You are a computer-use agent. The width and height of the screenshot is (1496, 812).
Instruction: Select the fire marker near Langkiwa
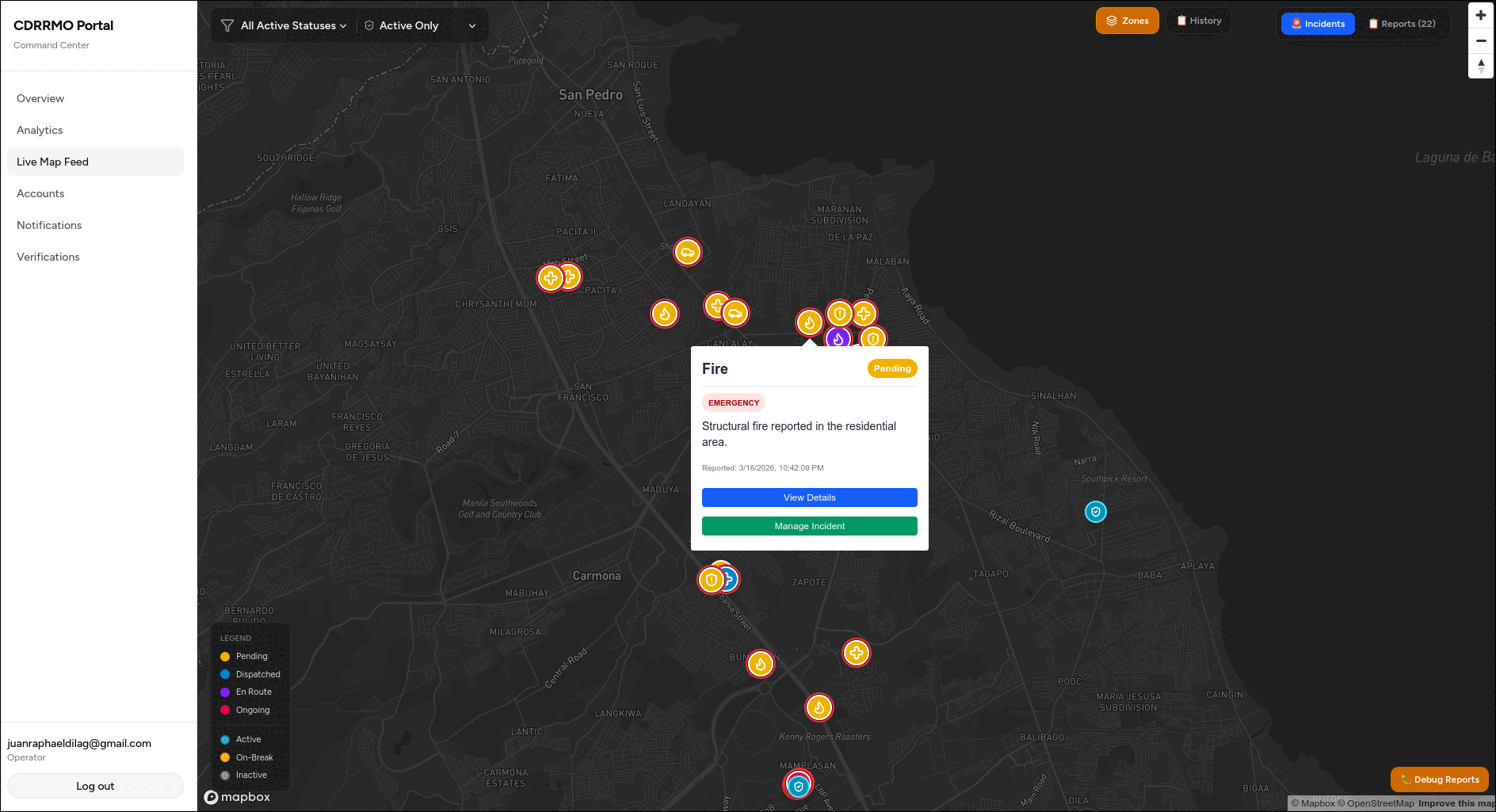pos(819,707)
